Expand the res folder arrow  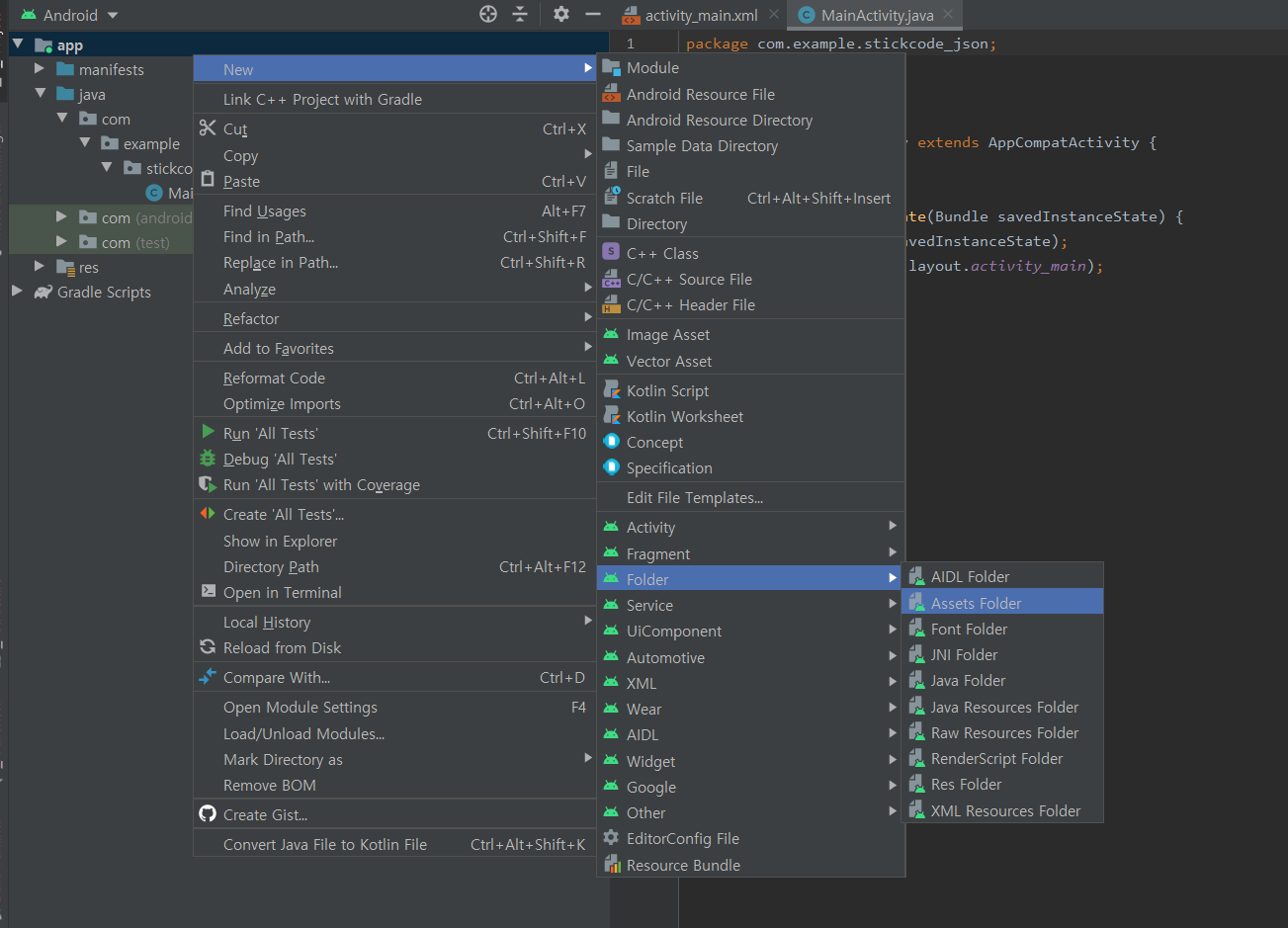(x=40, y=266)
